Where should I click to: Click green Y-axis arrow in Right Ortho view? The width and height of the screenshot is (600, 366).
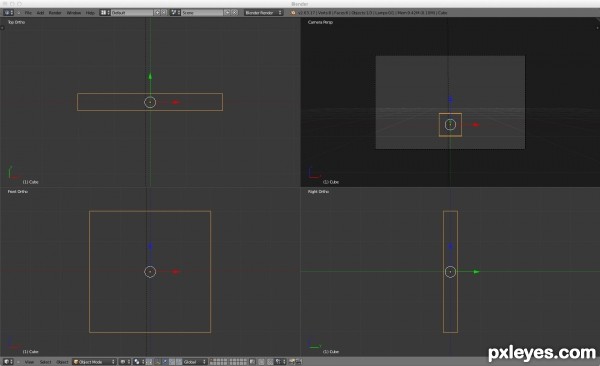pyautogui.click(x=476, y=272)
